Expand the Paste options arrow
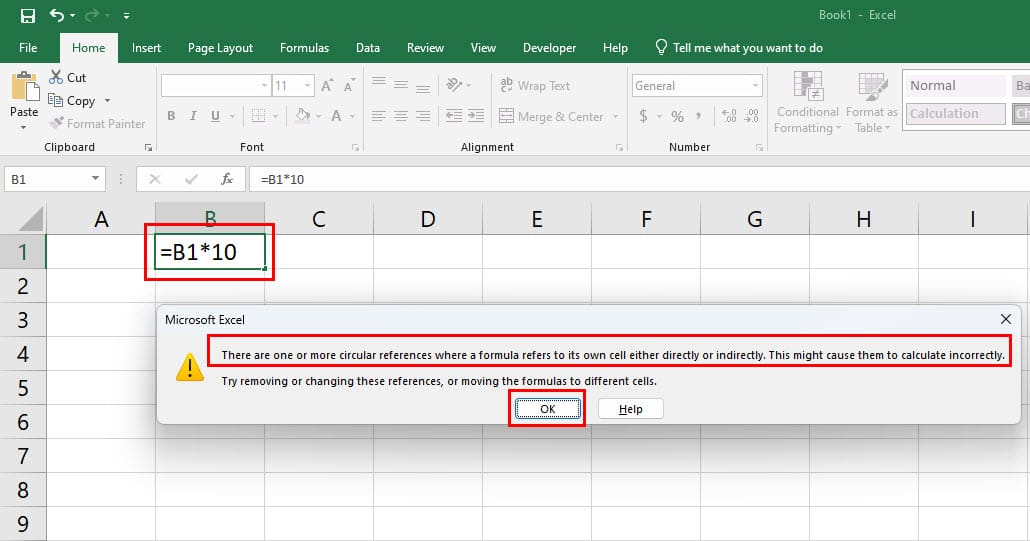The width and height of the screenshot is (1030, 541). (x=24, y=127)
